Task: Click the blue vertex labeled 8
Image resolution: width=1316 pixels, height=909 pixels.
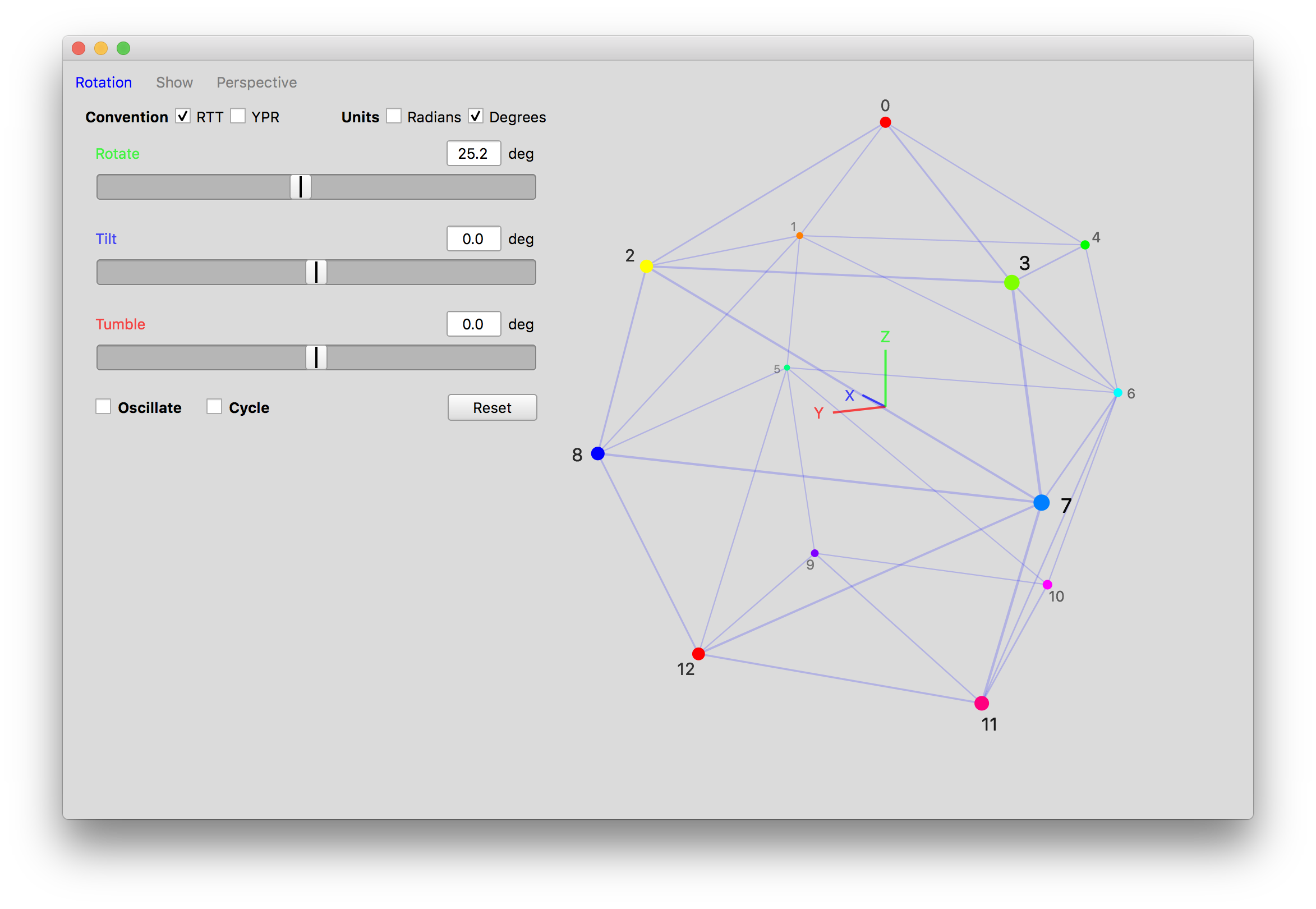Action: click(597, 453)
